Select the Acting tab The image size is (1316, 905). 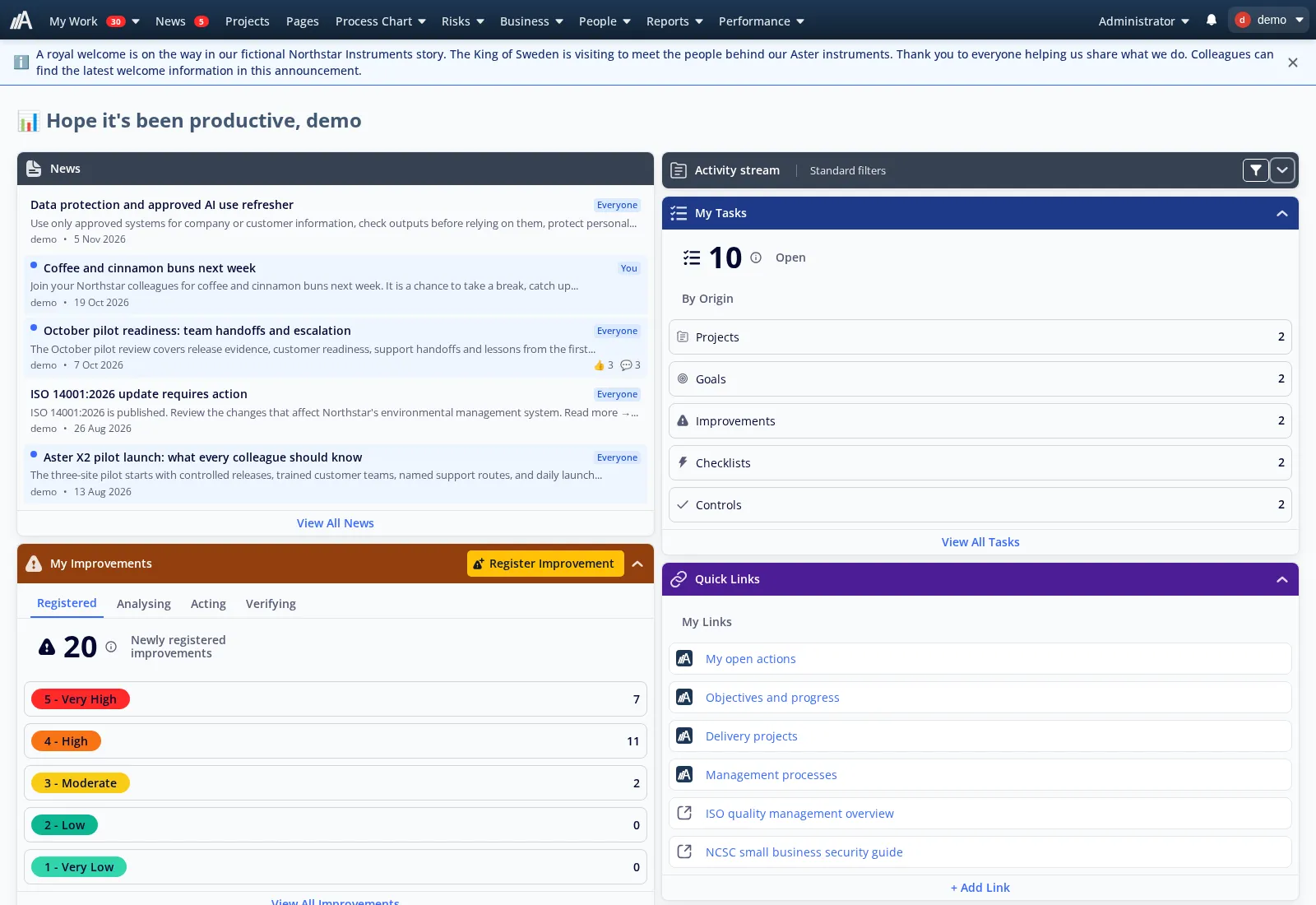(x=208, y=603)
